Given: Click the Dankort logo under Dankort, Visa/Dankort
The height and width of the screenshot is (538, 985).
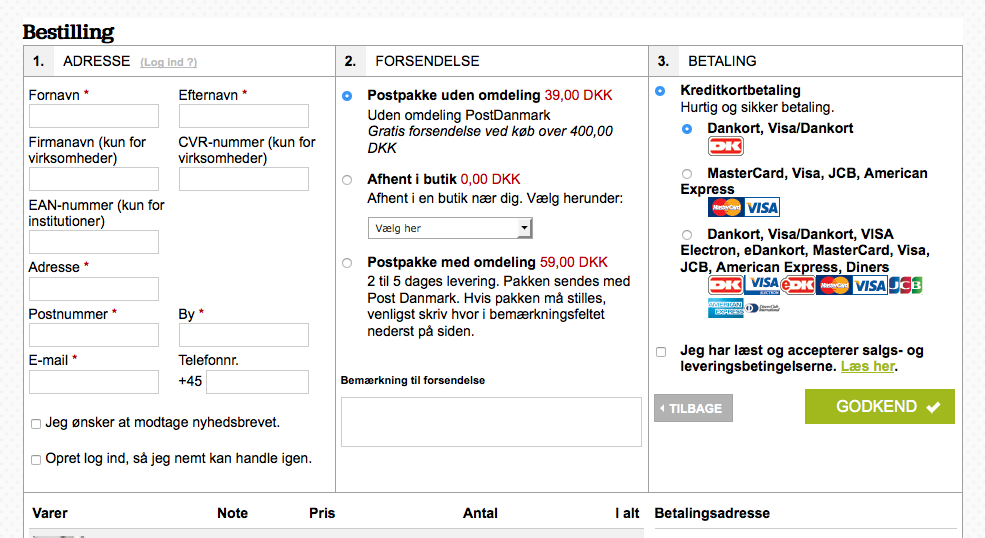Looking at the screenshot, I should (726, 146).
